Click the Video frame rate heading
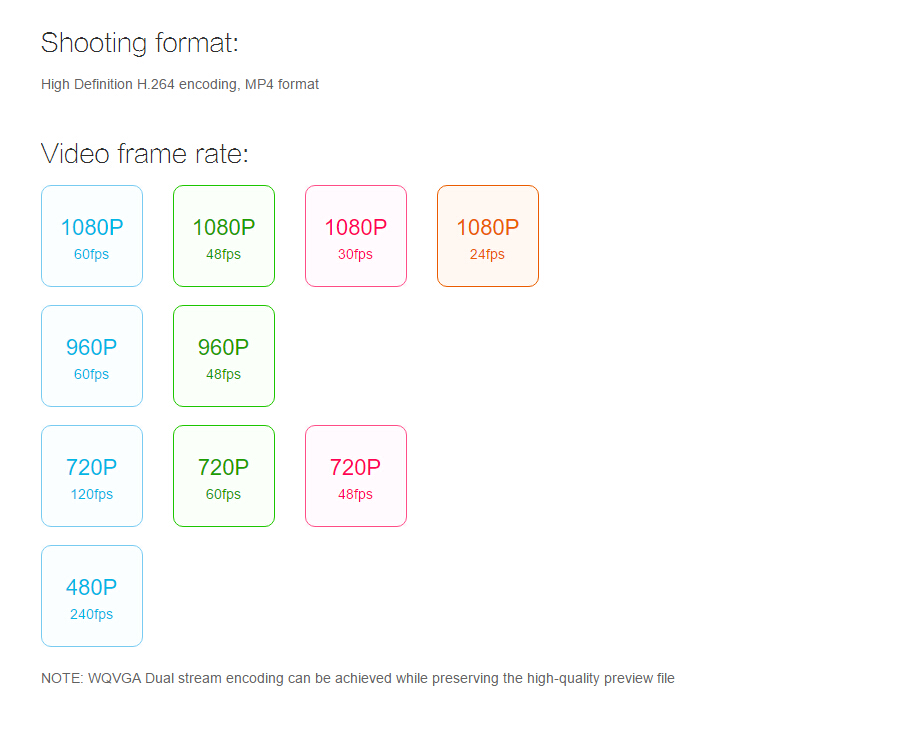The width and height of the screenshot is (899, 729). pyautogui.click(x=144, y=154)
